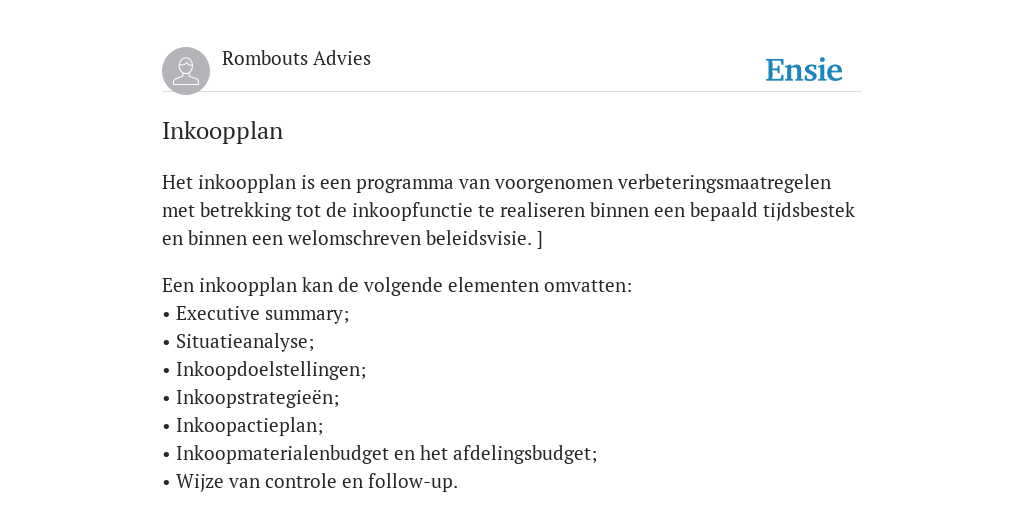Screen dimensions: 1024x512
Task: Open the Ensie logo link
Action: 804,70
